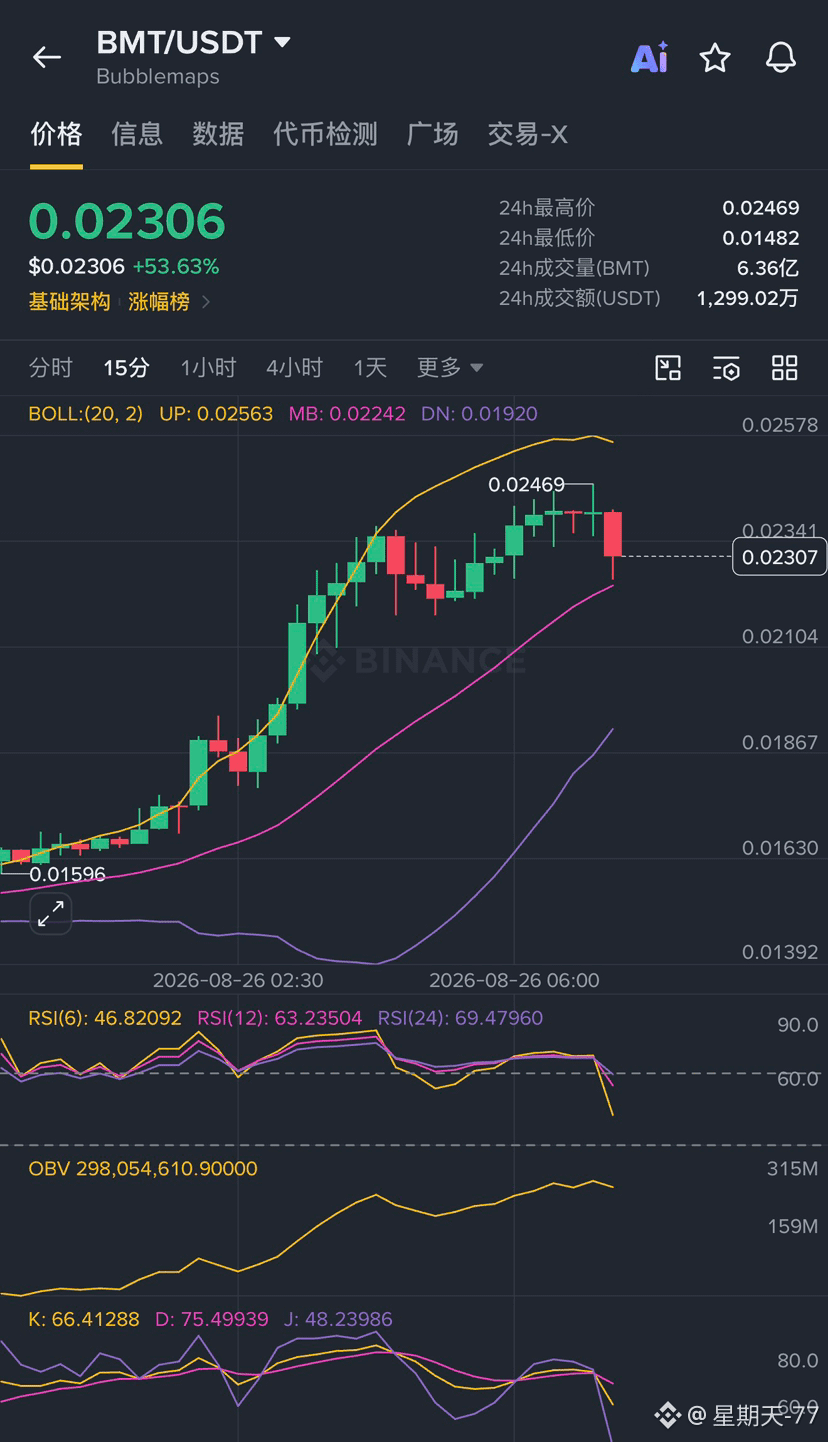Expand the chevron beside 涨幅榜
Viewport: 828px width, 1442px height.
[206, 301]
